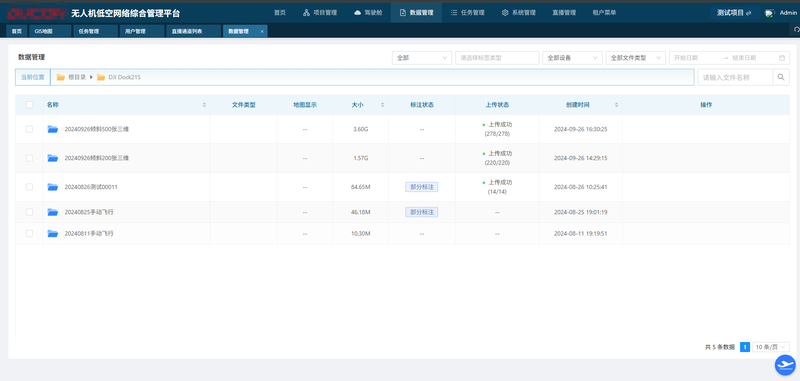
Task: Click the cloud icon beside 驾驶舱
Action: (x=358, y=13)
